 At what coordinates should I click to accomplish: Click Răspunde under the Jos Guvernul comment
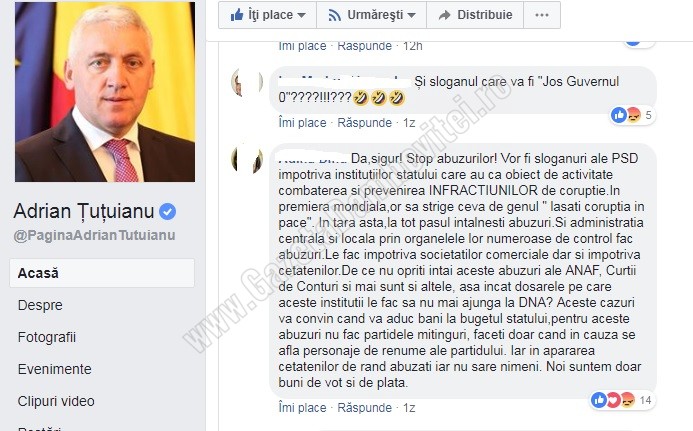[x=365, y=122]
